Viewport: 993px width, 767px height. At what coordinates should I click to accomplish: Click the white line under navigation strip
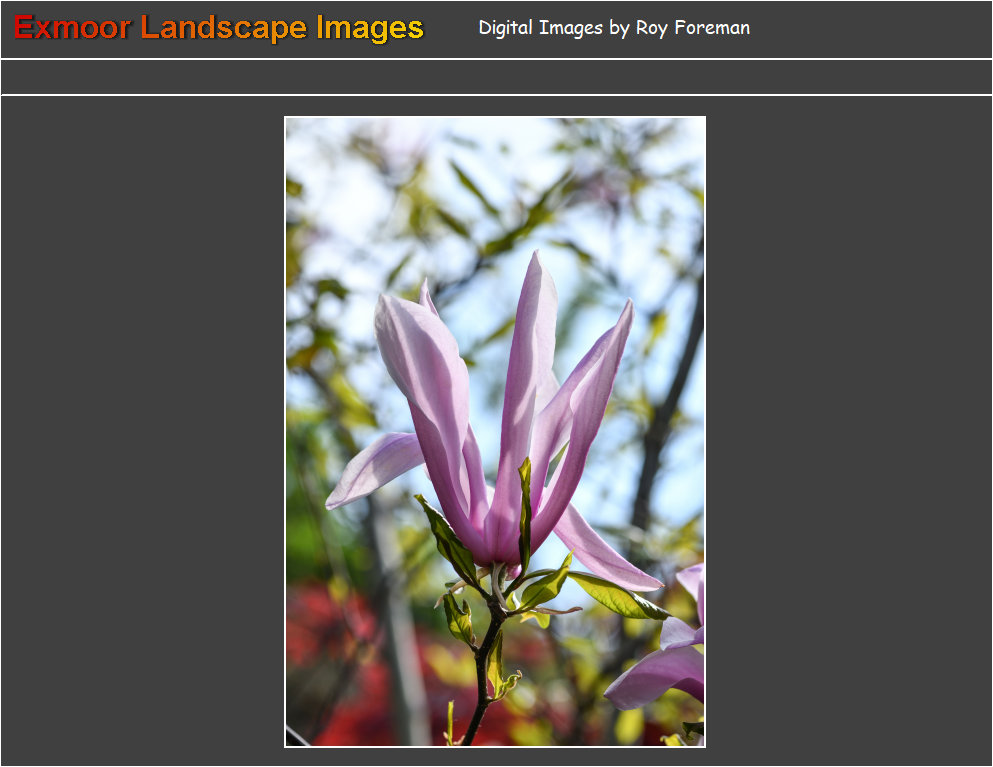[496, 95]
